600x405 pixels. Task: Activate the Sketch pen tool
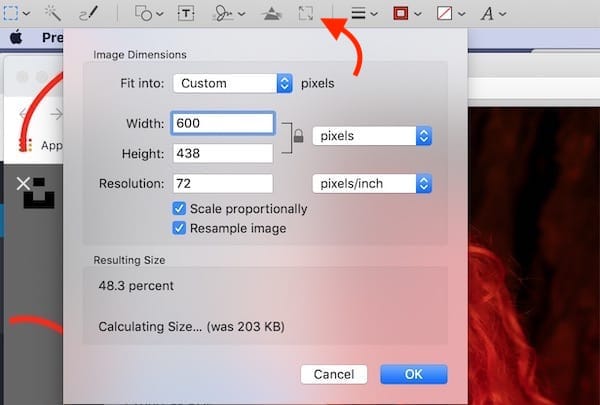coord(88,13)
